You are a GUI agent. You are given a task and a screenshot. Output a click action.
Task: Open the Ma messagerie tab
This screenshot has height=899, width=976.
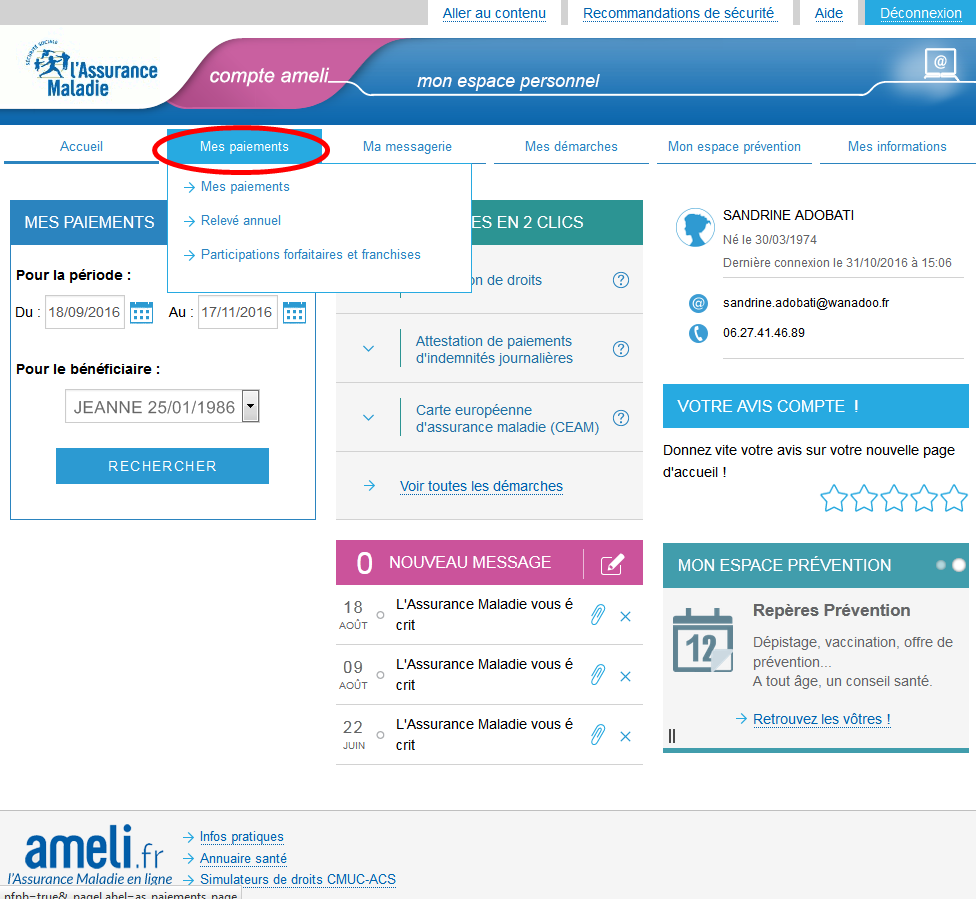click(407, 147)
